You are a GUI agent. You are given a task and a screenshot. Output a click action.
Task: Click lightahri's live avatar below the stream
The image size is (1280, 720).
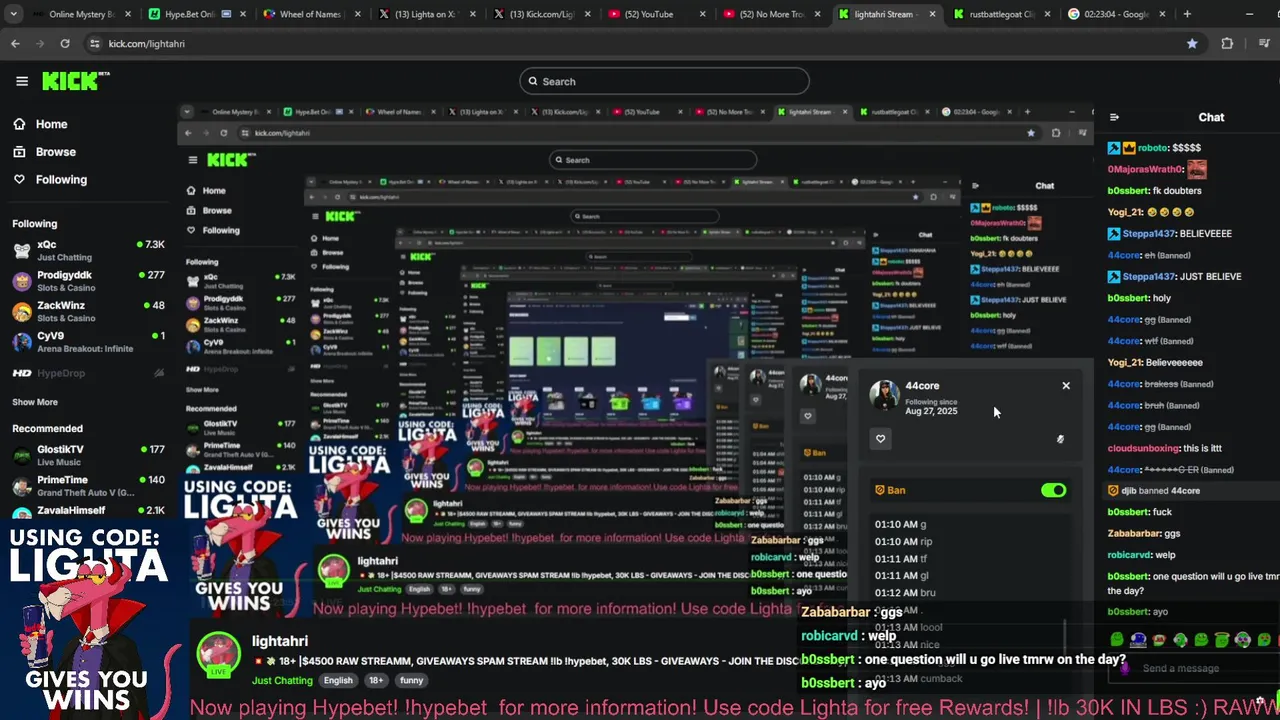[218, 655]
